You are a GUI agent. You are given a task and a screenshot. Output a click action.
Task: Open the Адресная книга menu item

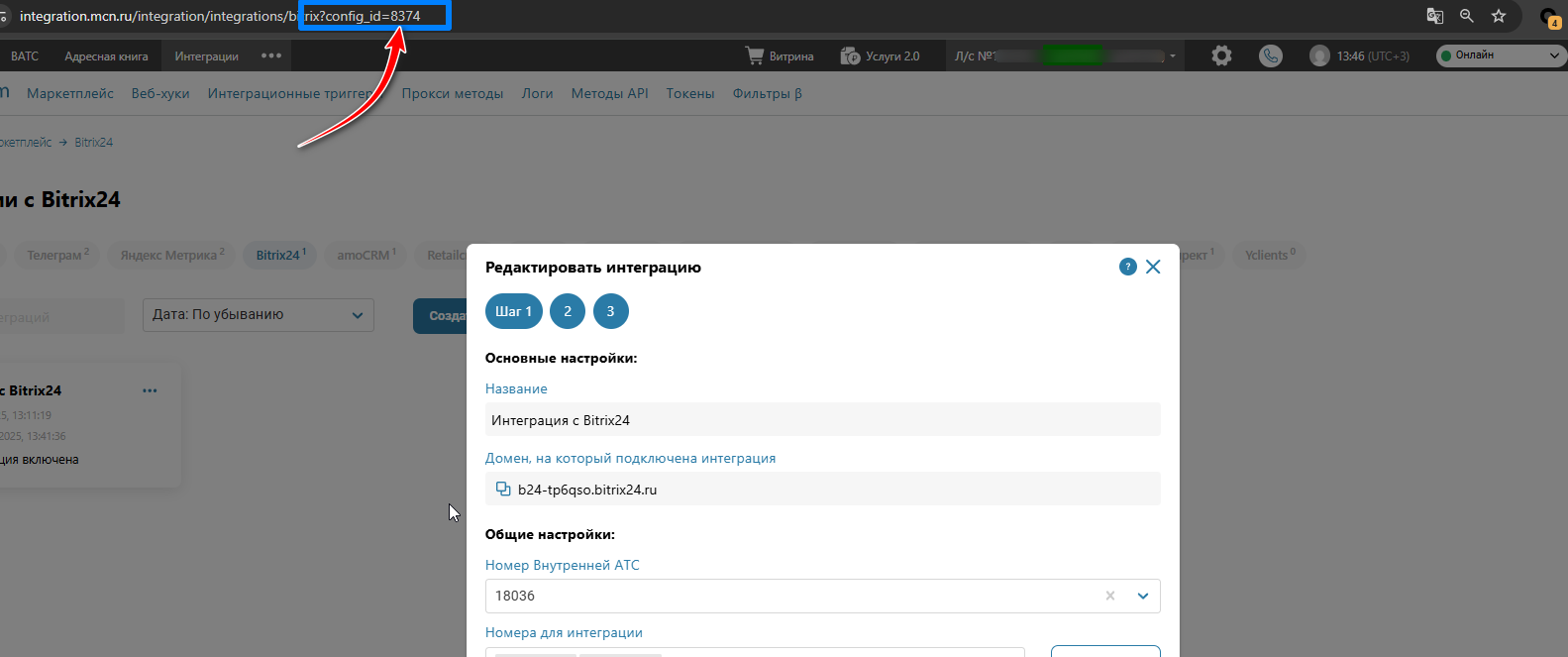point(106,56)
